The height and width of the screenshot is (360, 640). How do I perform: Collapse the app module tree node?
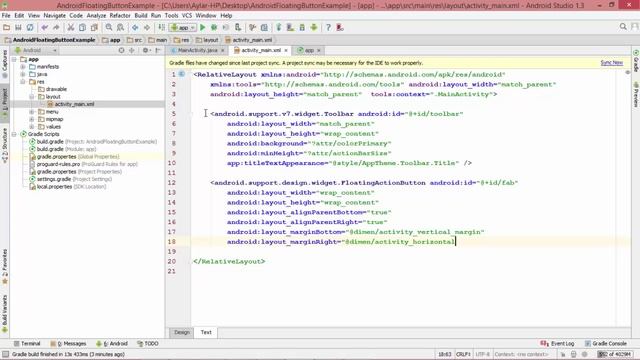tap(14, 60)
